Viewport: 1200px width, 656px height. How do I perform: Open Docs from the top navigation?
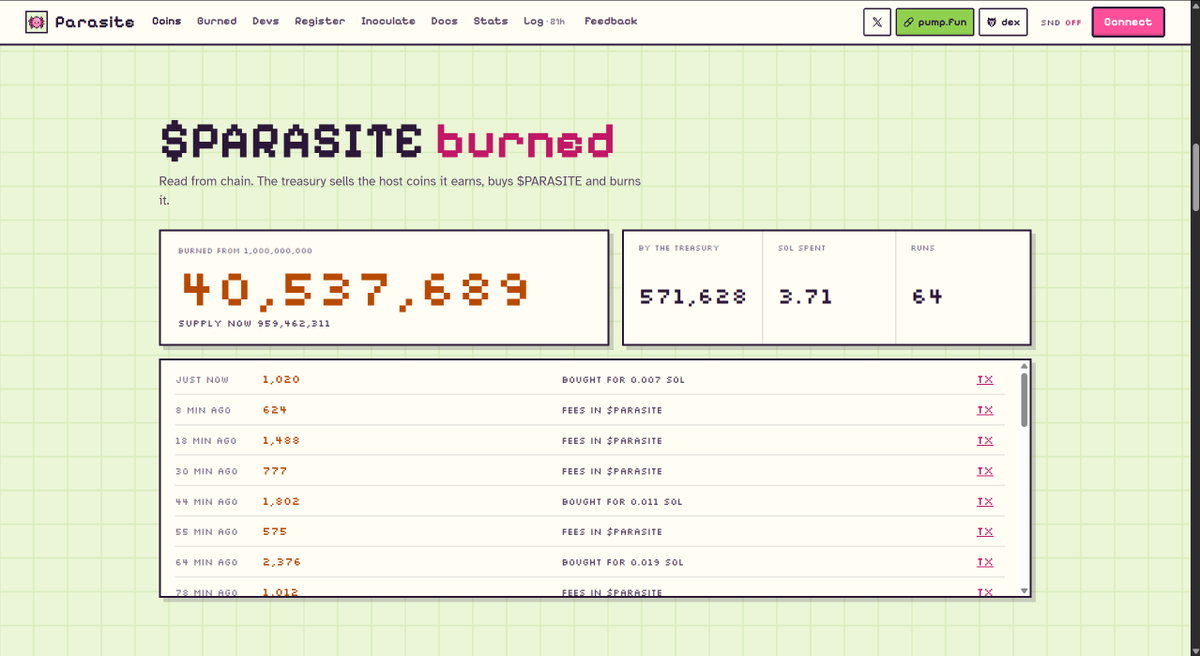click(444, 21)
